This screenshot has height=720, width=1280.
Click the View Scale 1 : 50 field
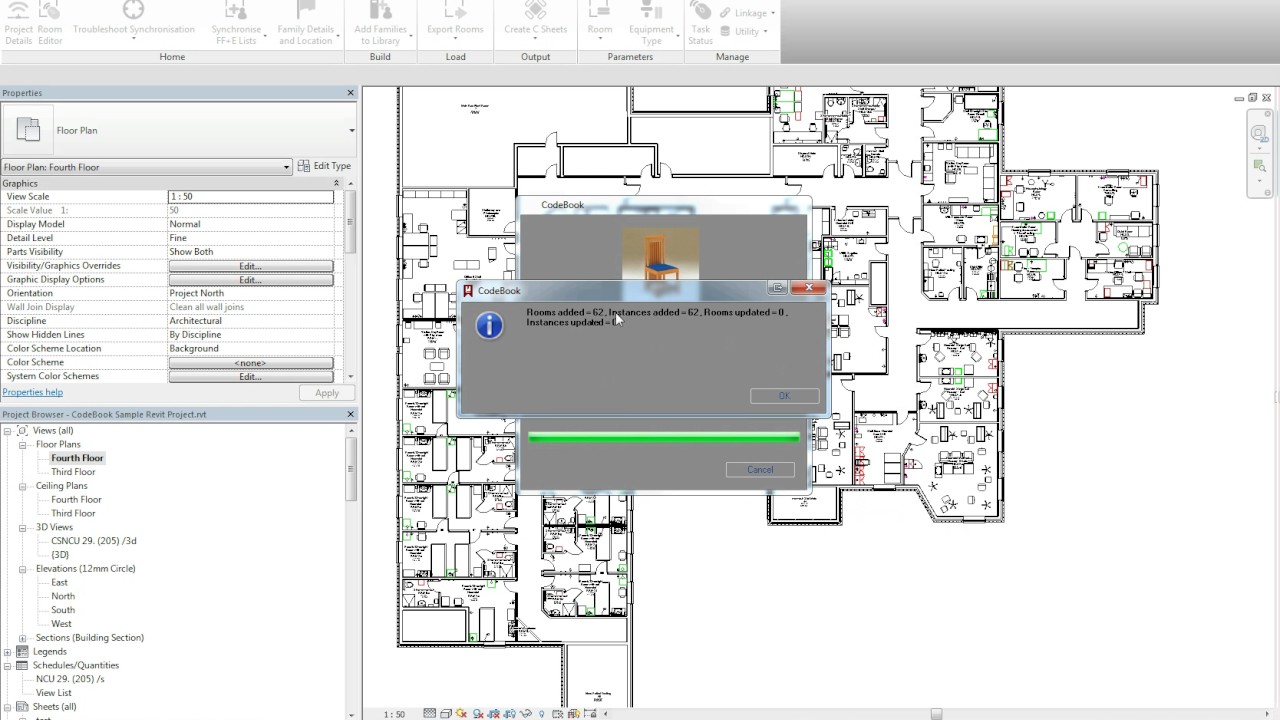point(250,197)
